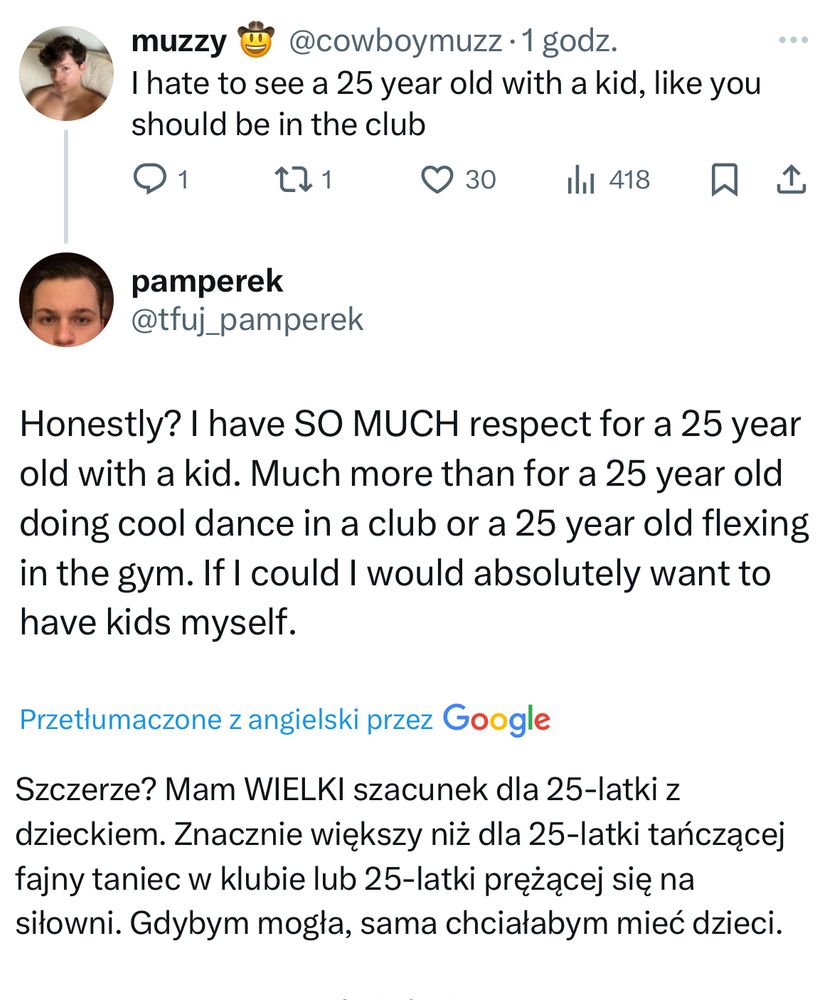Open the @cowboymuzz handle link

[x=395, y=42]
